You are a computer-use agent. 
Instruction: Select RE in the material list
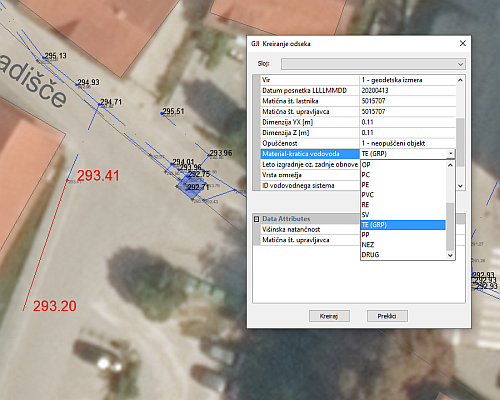pyautogui.click(x=403, y=205)
